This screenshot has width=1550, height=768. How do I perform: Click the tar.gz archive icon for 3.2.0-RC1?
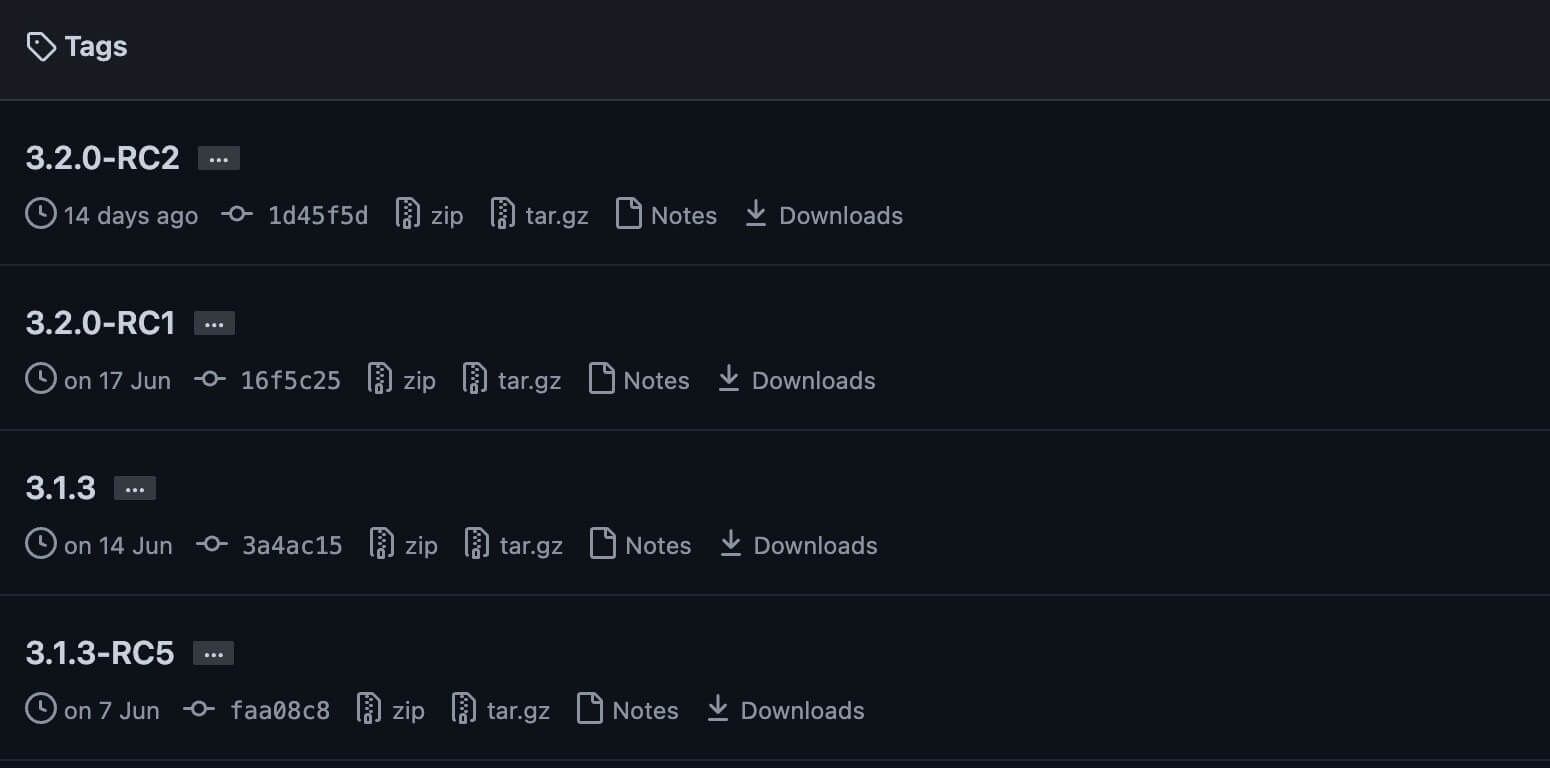pos(475,378)
